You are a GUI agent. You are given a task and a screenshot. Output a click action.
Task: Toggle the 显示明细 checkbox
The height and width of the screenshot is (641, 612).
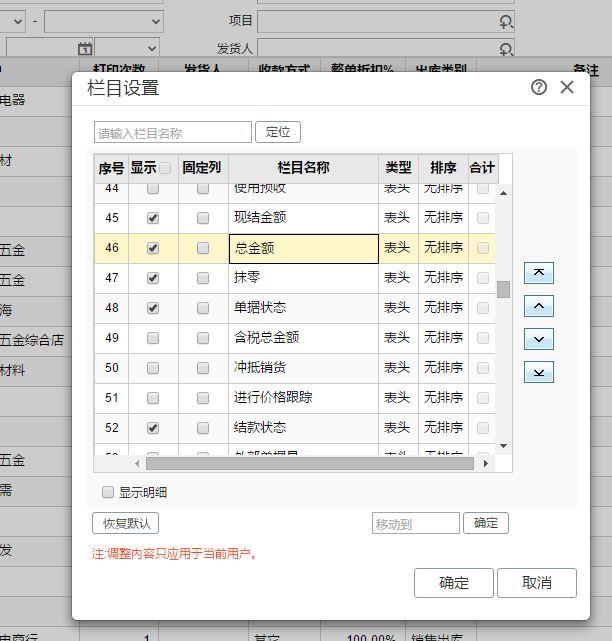108,492
